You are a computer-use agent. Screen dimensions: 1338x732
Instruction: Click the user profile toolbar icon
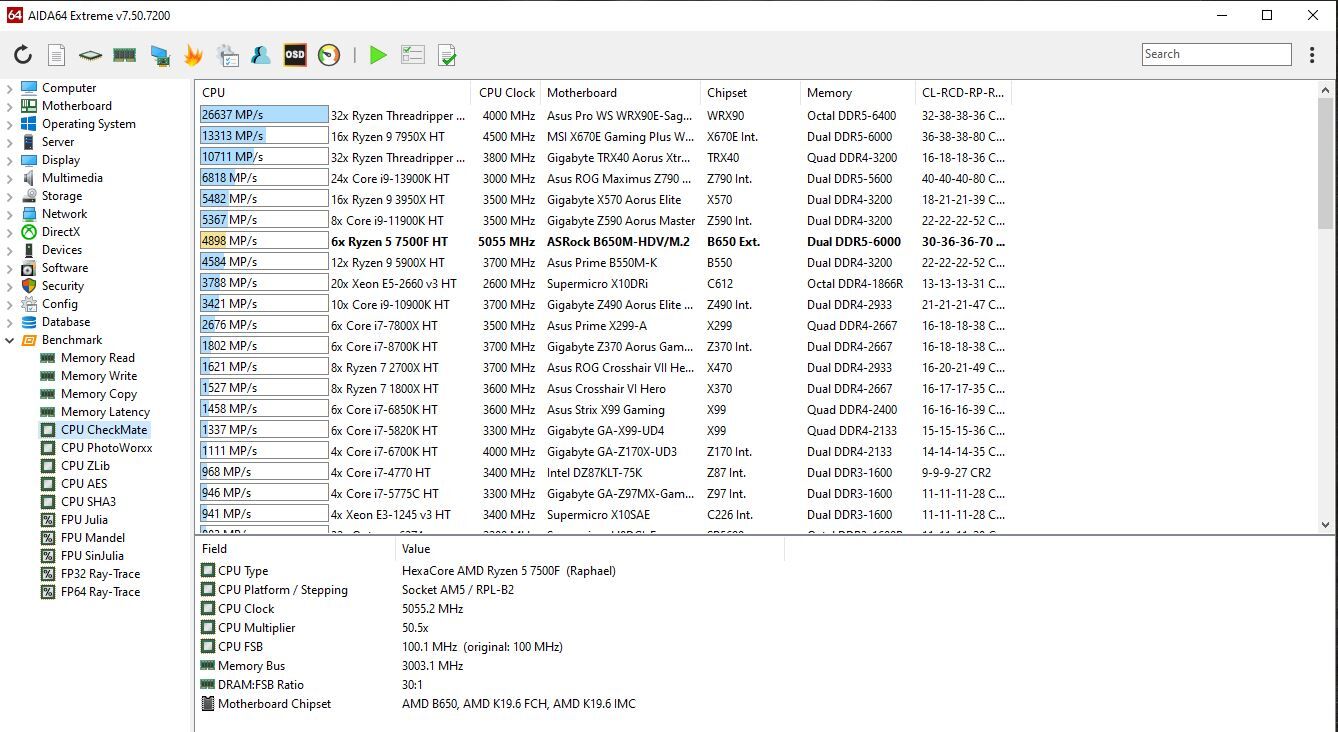(x=261, y=56)
